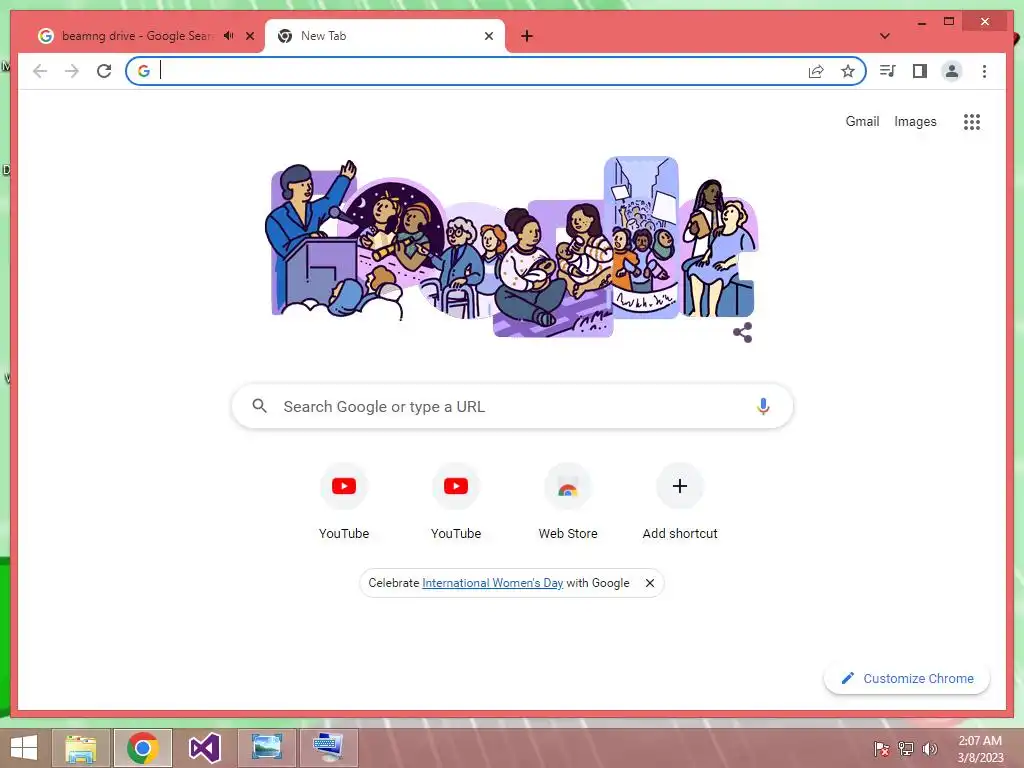Bookmark this tab with the star icon
The image size is (1024, 768).
(848, 71)
